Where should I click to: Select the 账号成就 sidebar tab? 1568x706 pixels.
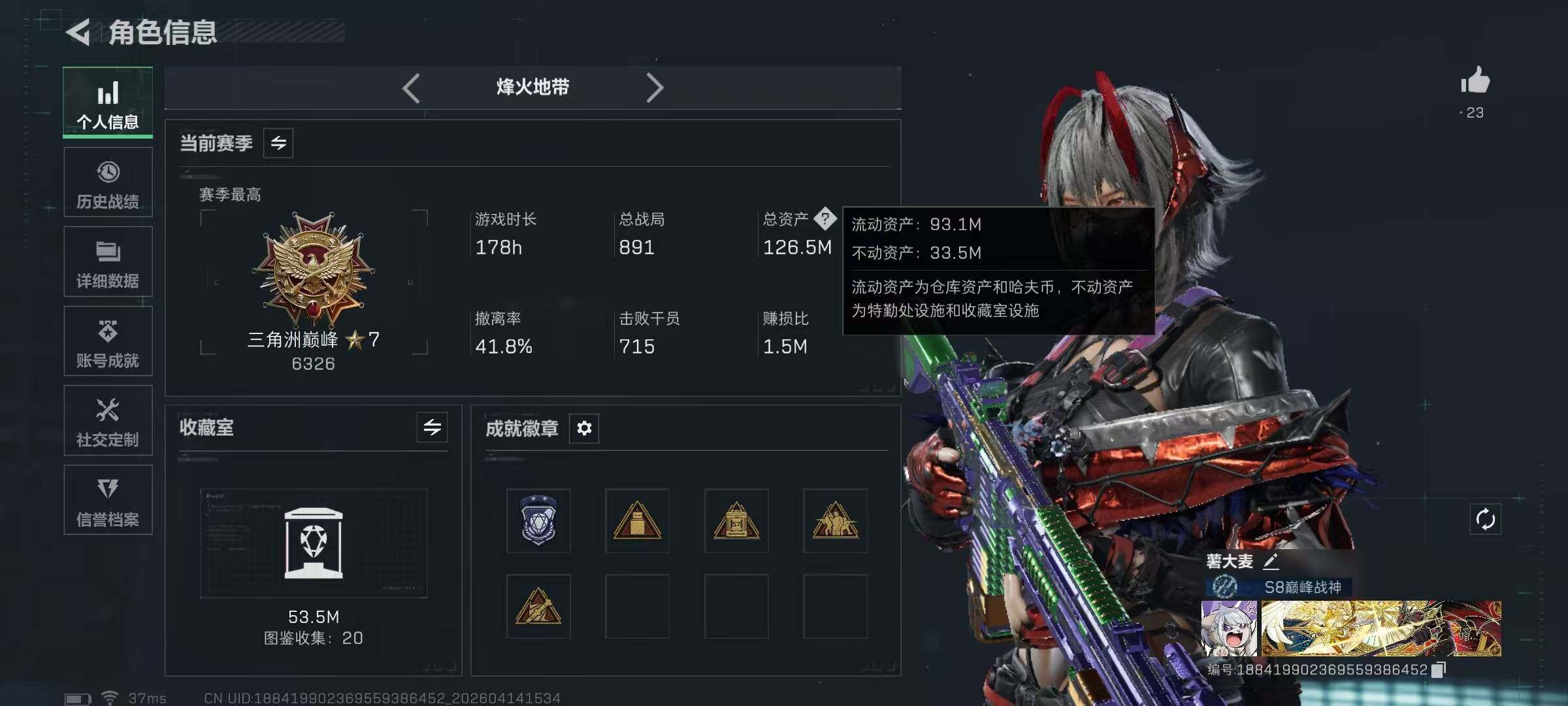108,341
